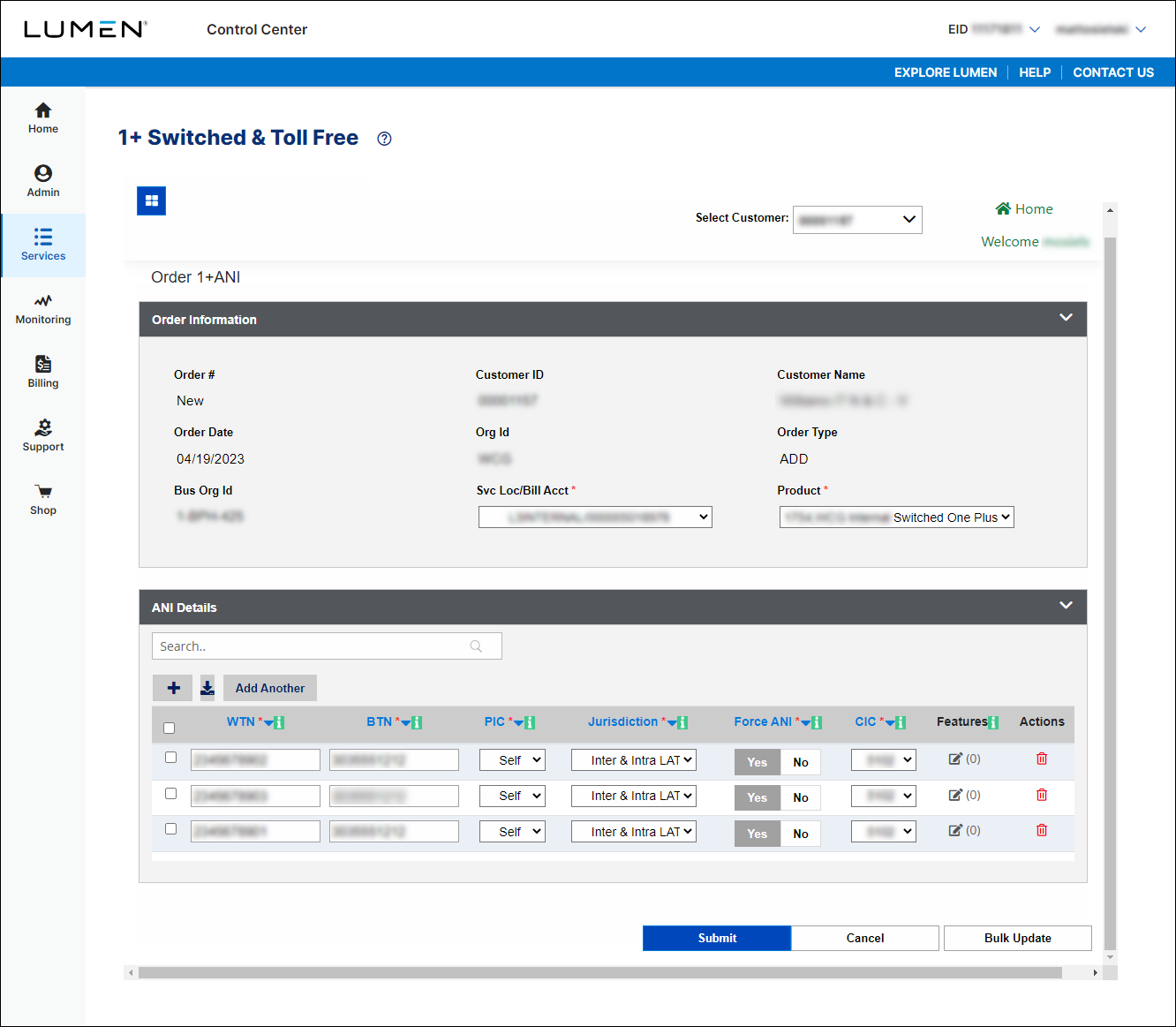Open the EID dropdown in header
The width and height of the screenshot is (1176, 1027).
pos(1035,29)
